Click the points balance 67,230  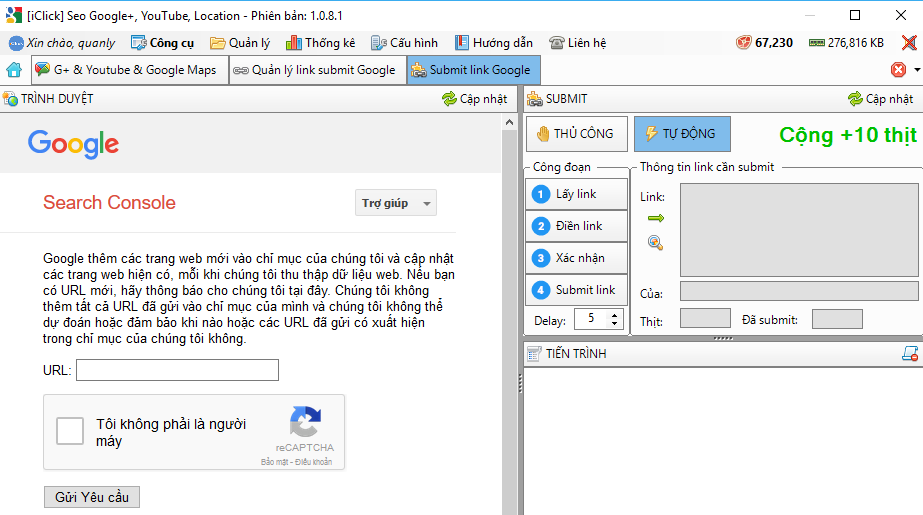[x=765, y=42]
